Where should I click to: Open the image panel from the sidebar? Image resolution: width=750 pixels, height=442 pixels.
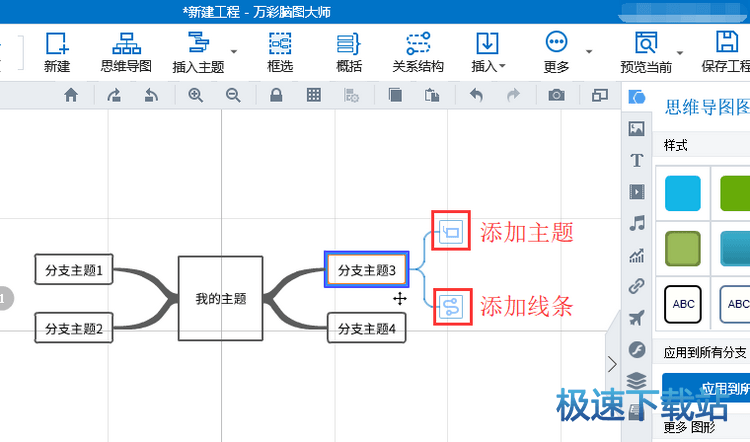click(x=637, y=129)
